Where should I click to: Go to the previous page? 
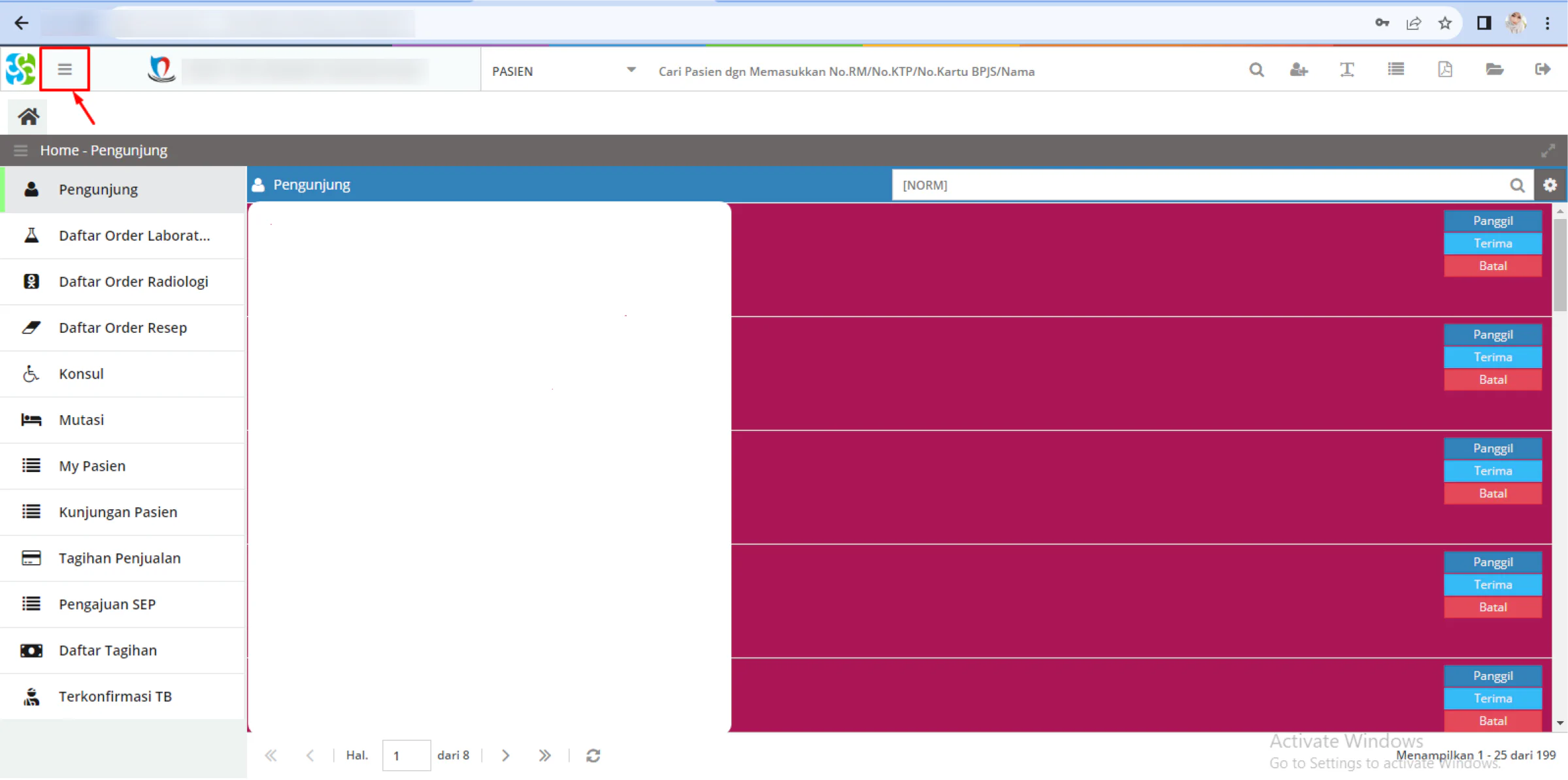[310, 755]
